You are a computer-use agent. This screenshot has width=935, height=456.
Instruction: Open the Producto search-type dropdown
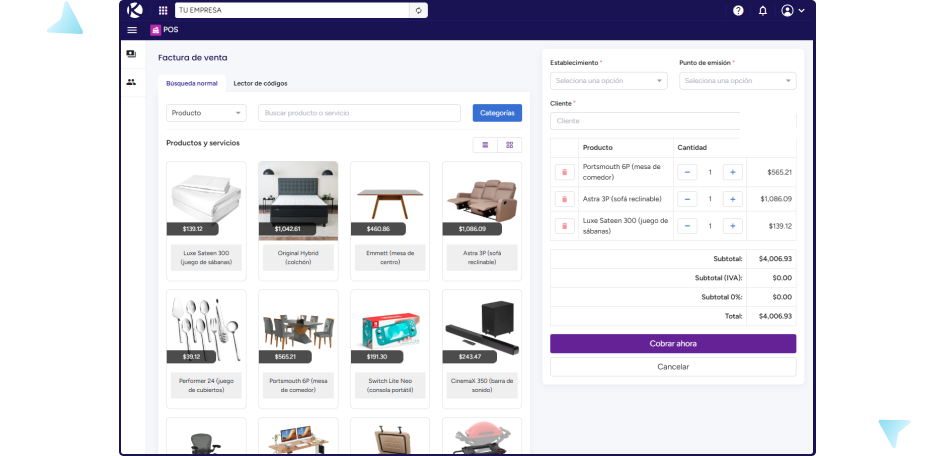(206, 113)
